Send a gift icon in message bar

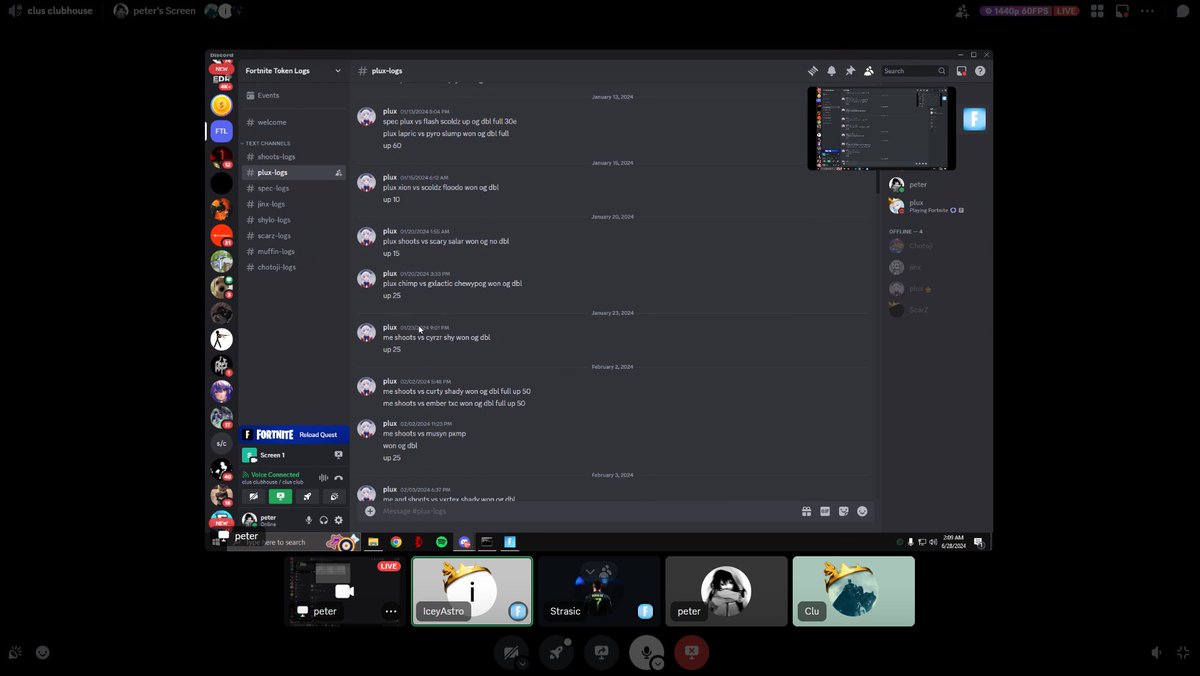806,511
